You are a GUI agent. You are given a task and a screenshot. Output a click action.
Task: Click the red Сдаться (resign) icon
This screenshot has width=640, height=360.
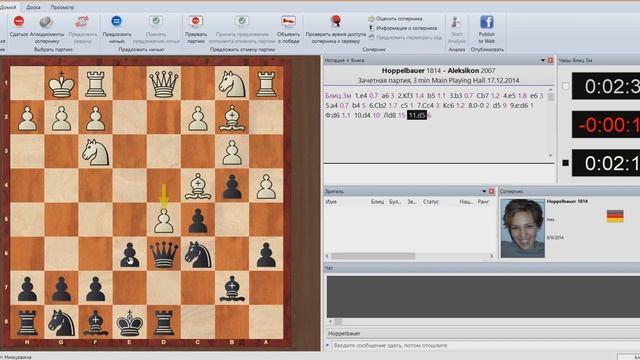click(19, 21)
